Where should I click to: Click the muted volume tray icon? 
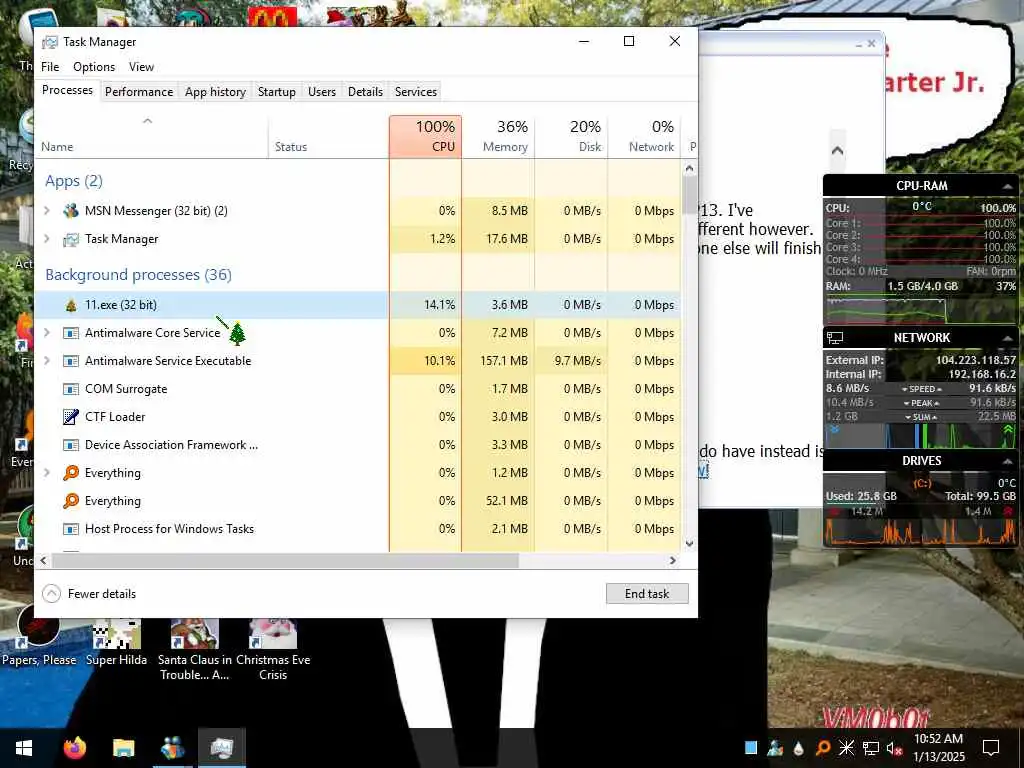click(x=894, y=748)
